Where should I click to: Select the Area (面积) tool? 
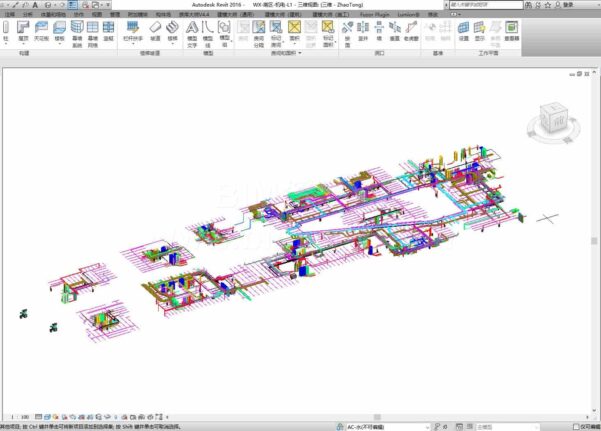pos(294,31)
